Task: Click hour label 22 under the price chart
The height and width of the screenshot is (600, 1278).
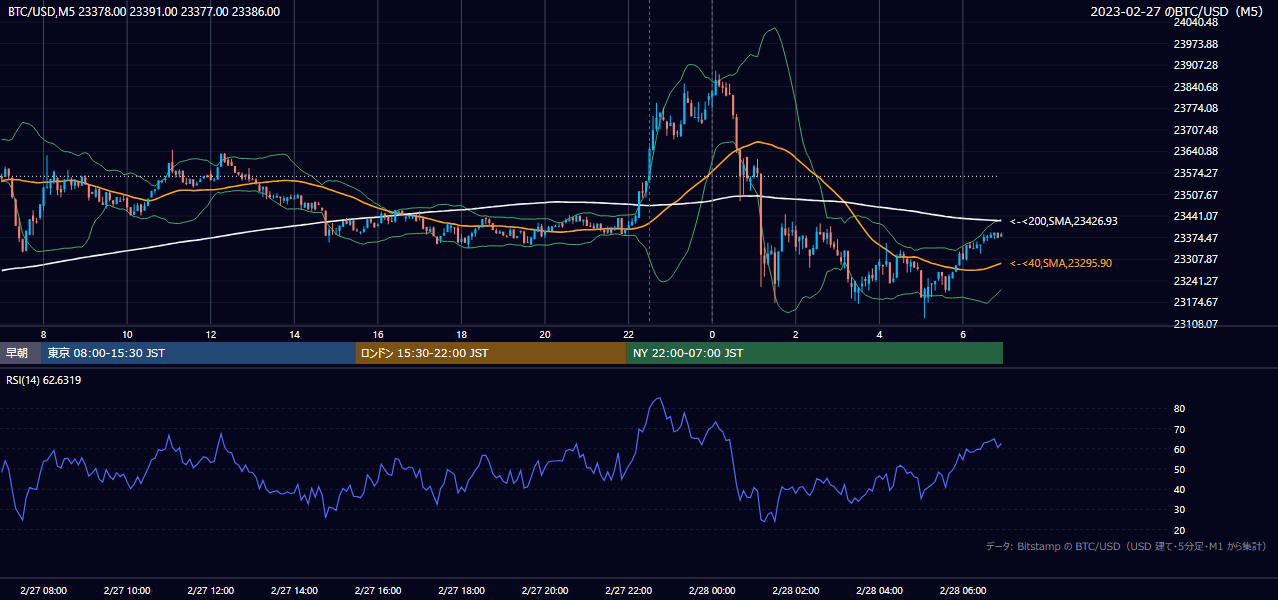Action: click(628, 334)
